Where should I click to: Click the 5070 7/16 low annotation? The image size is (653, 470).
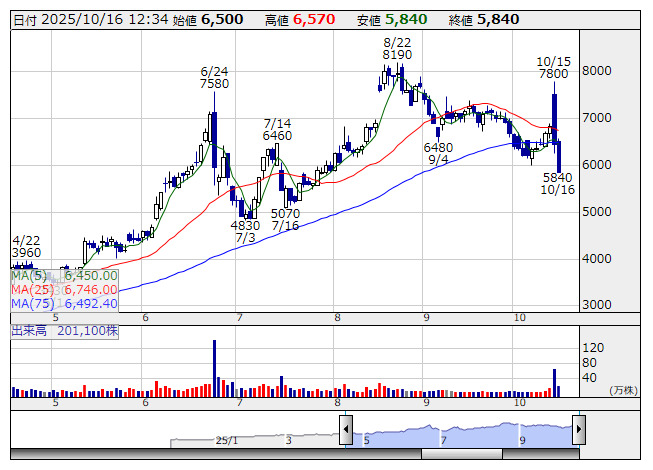point(285,219)
